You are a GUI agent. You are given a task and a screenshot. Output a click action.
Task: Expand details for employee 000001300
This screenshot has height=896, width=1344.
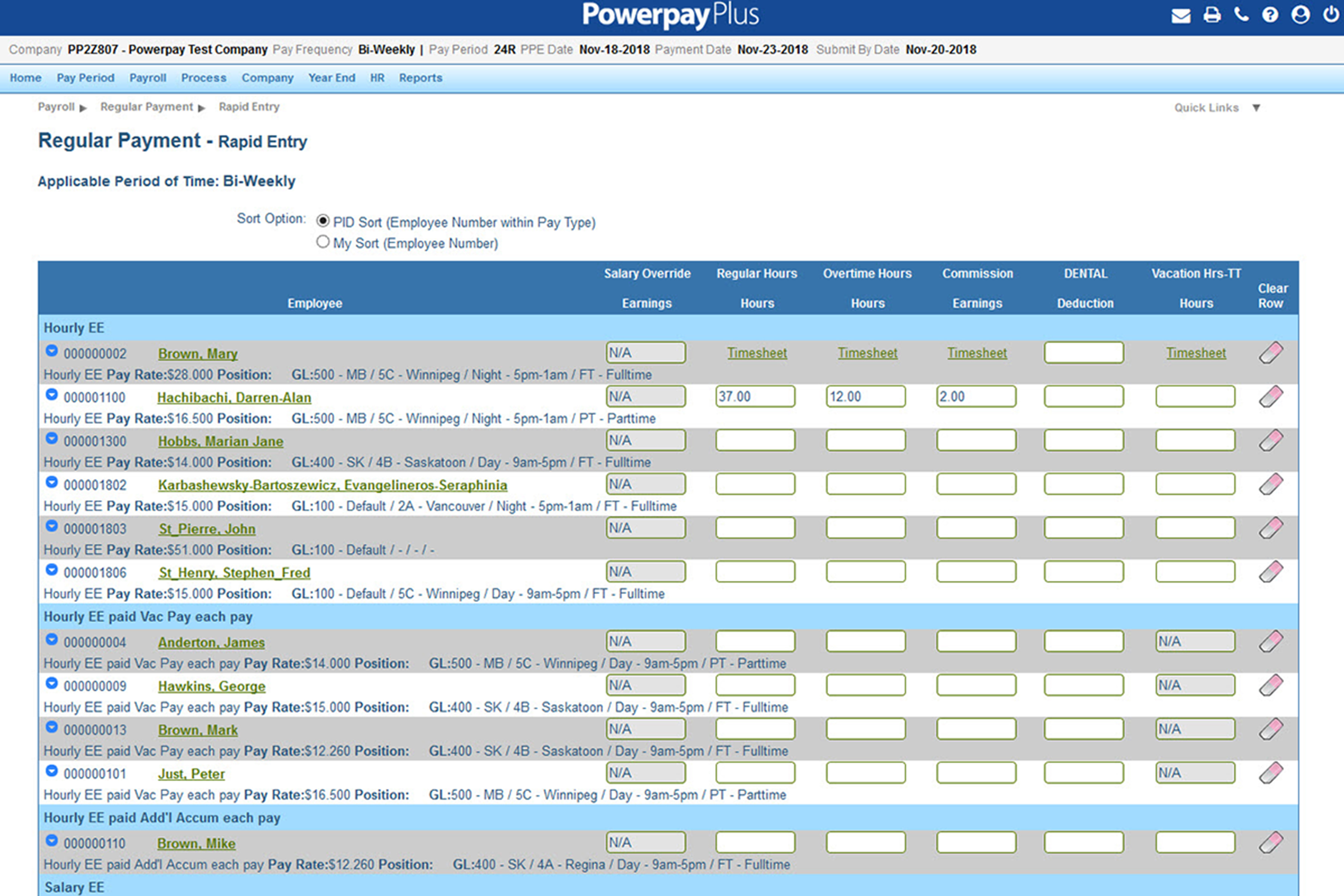52,438
